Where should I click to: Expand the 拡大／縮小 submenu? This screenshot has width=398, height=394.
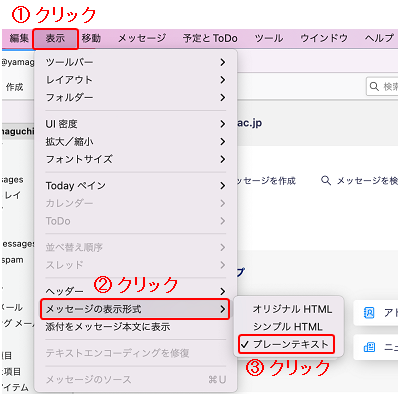[x=136, y=142]
